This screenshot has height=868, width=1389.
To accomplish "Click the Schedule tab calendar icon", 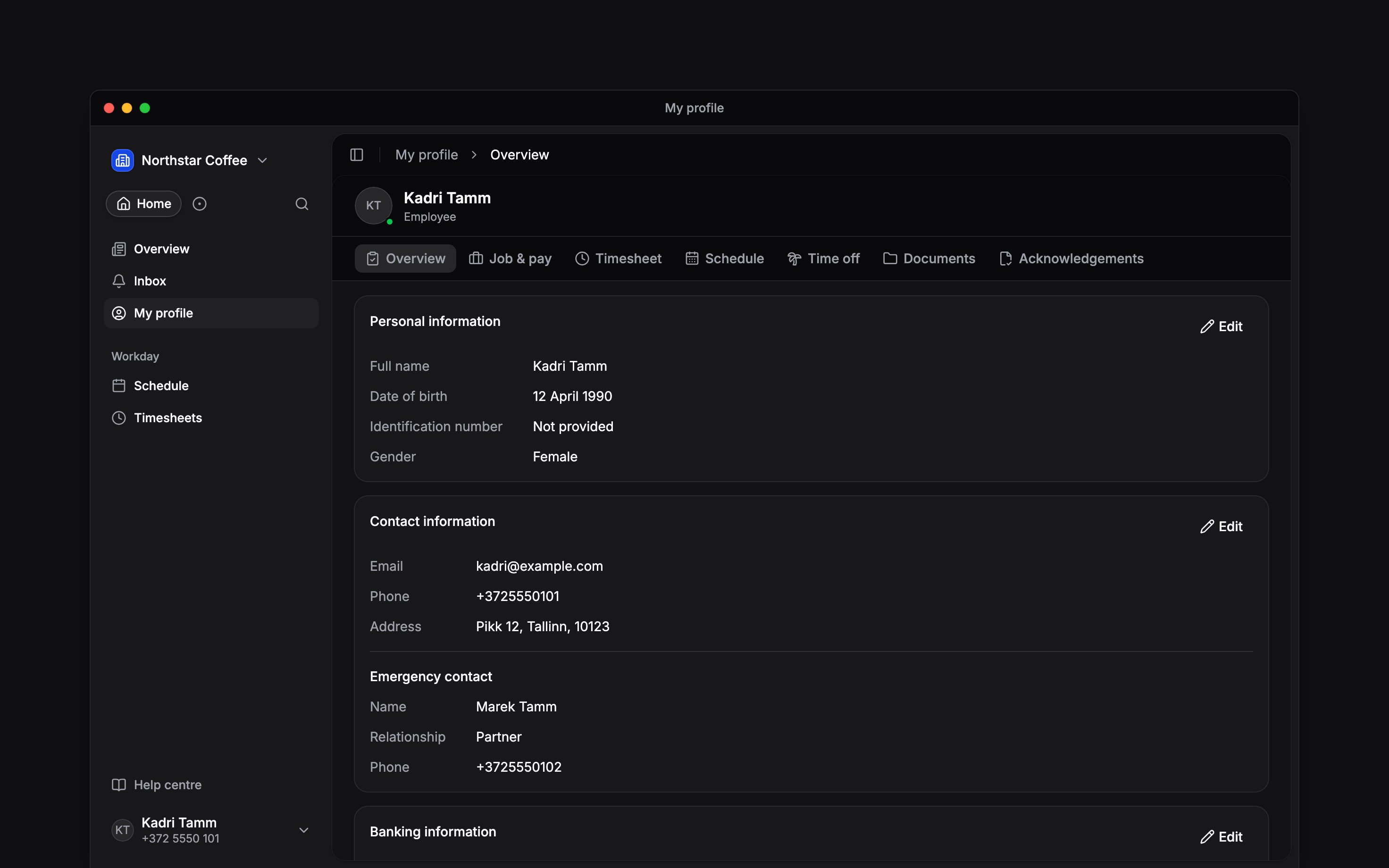I will tap(692, 259).
